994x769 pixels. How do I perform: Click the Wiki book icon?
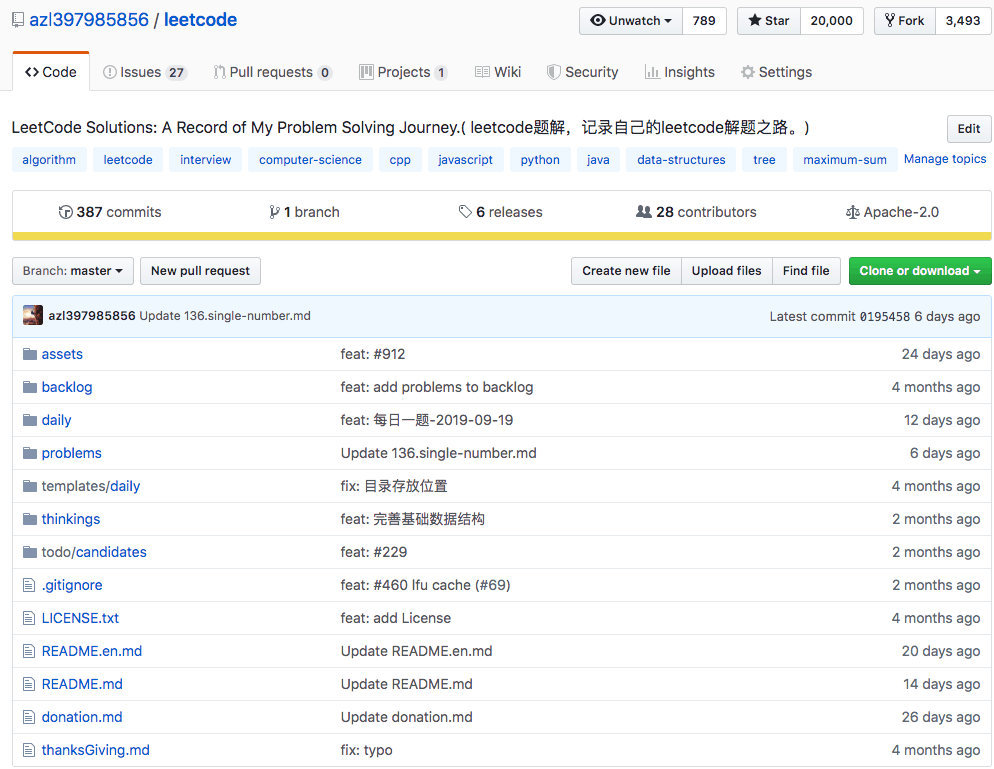482,72
